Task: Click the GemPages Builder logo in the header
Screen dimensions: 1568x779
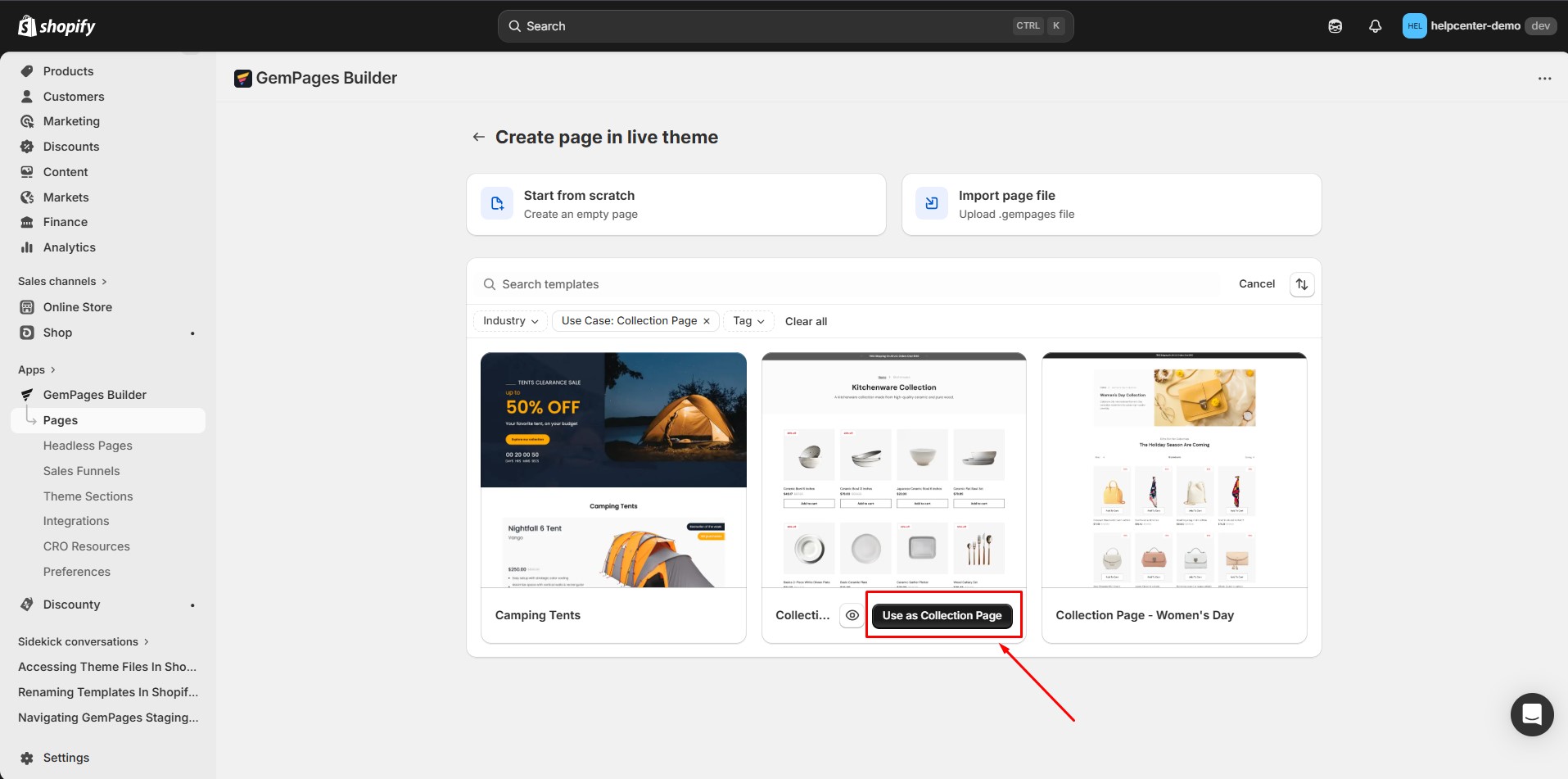Action: click(243, 78)
